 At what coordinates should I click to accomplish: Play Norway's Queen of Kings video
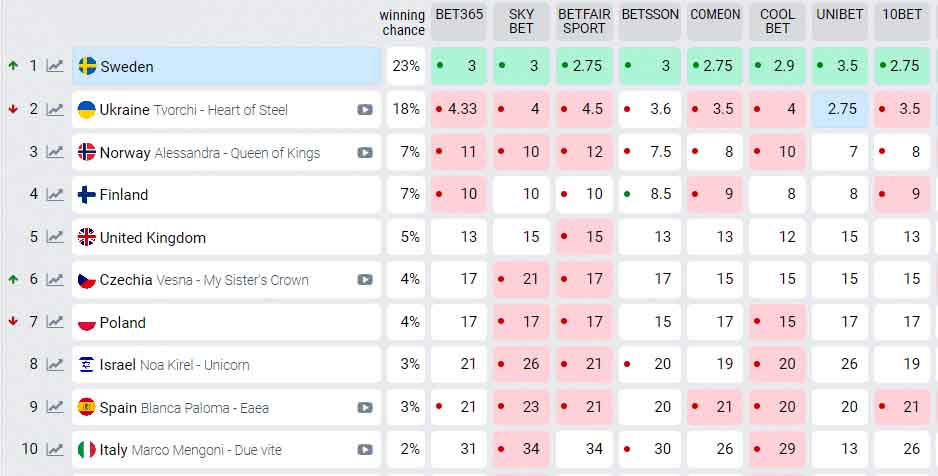click(365, 152)
